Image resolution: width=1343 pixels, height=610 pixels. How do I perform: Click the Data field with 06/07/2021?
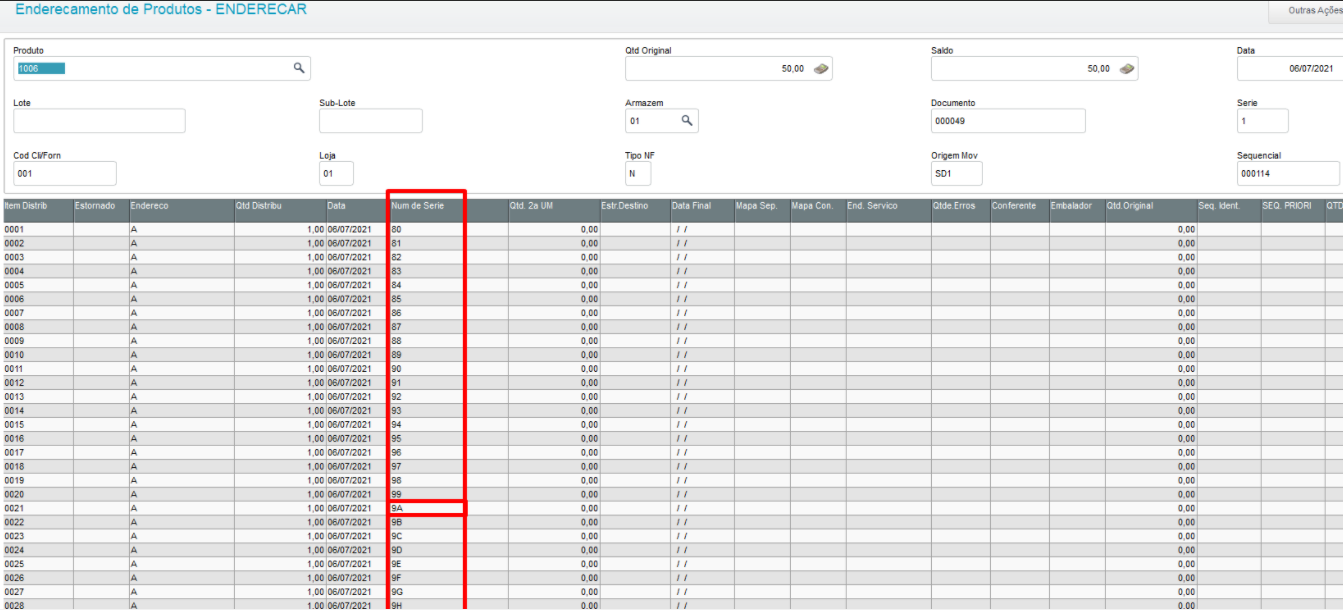[1290, 68]
